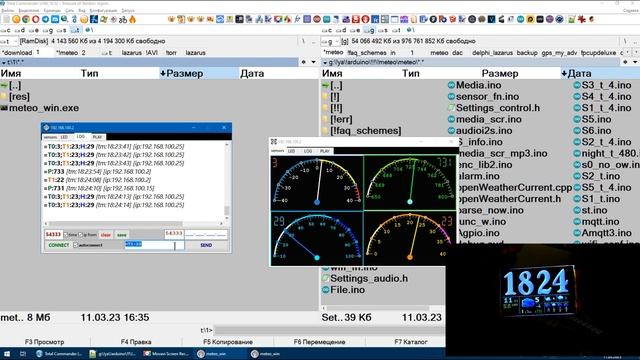Select drive g in left drive bar
The width and height of the screenshot is (640, 360).
pos(47,30)
